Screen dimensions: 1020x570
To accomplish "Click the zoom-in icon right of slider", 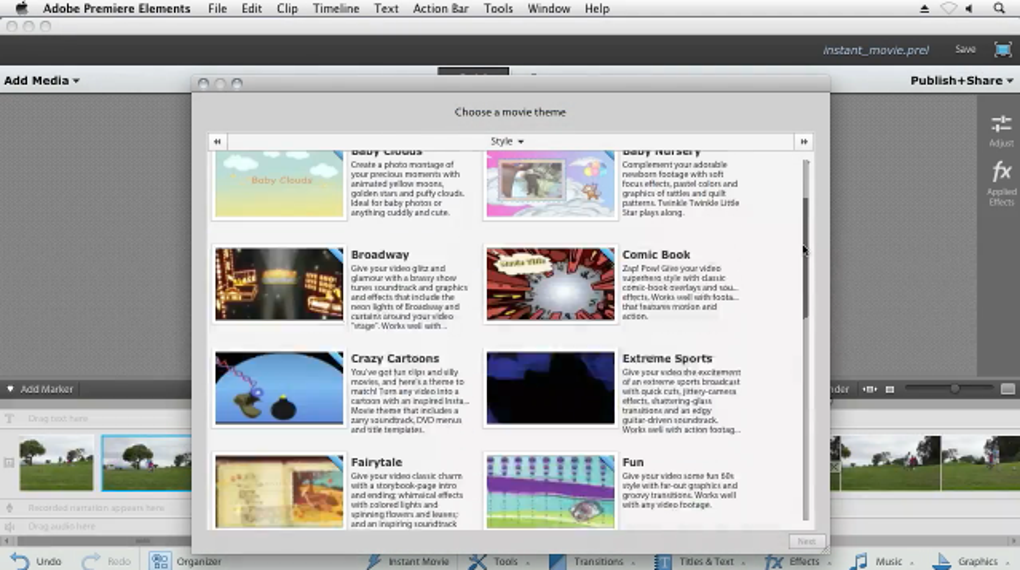I will (1008, 389).
